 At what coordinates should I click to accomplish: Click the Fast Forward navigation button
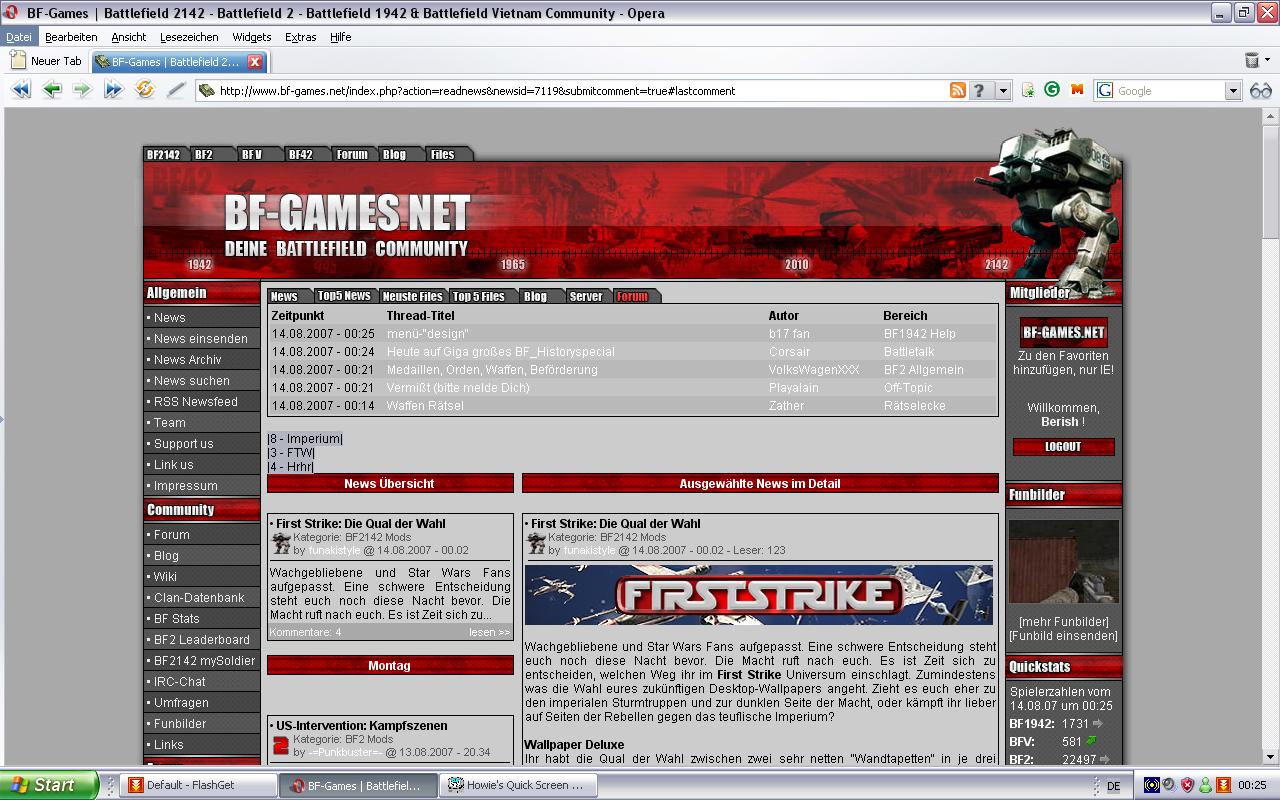click(x=113, y=90)
